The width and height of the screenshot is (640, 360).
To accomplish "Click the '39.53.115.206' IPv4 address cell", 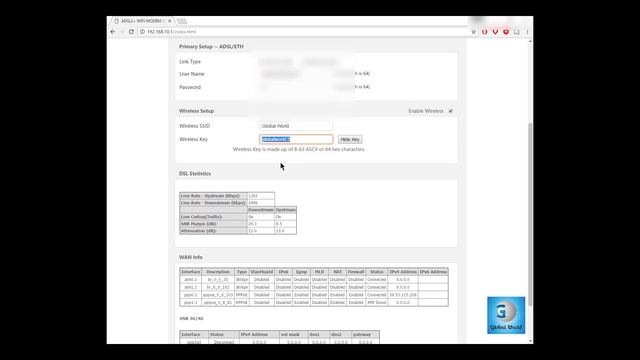I will (403, 295).
